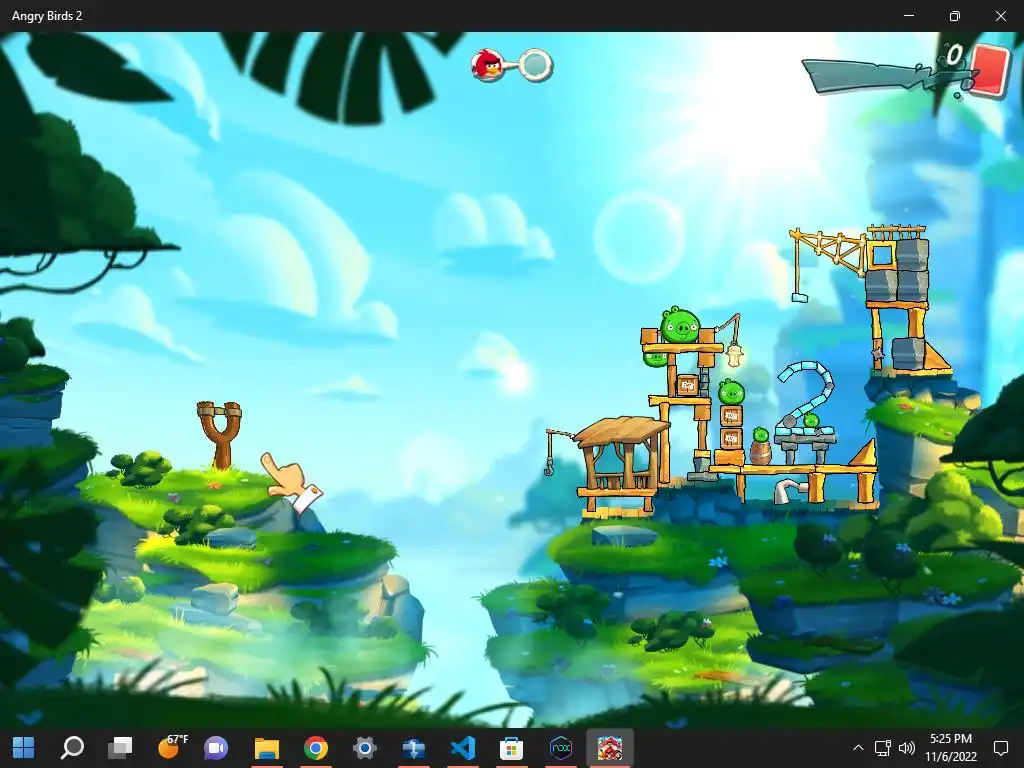The height and width of the screenshot is (768, 1024).
Task: Show hidden system tray icons
Action: 858,748
